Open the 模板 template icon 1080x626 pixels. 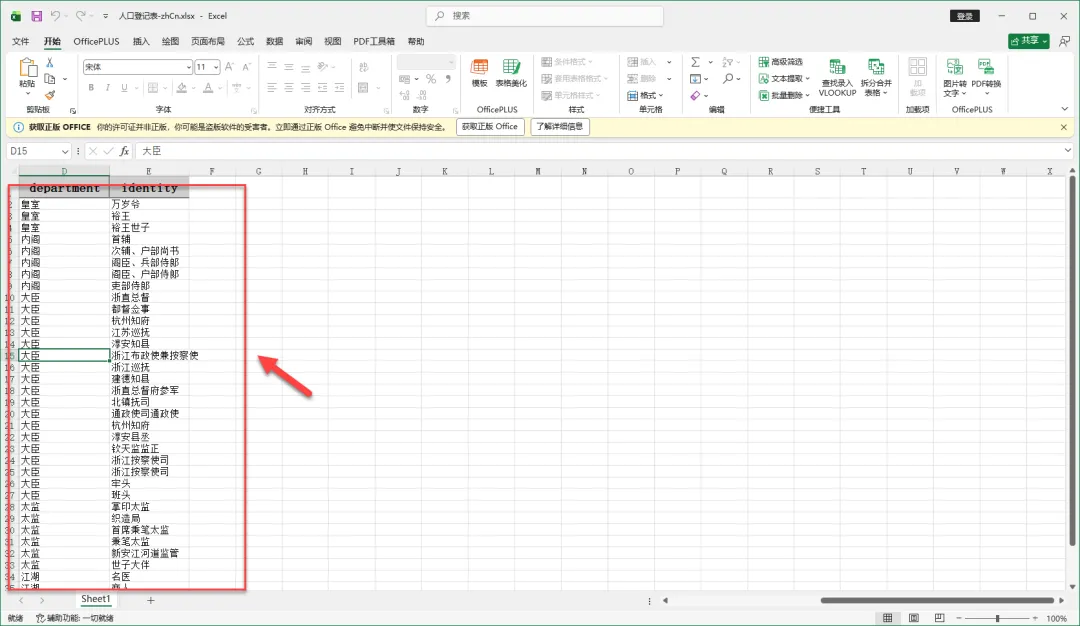coord(479,70)
